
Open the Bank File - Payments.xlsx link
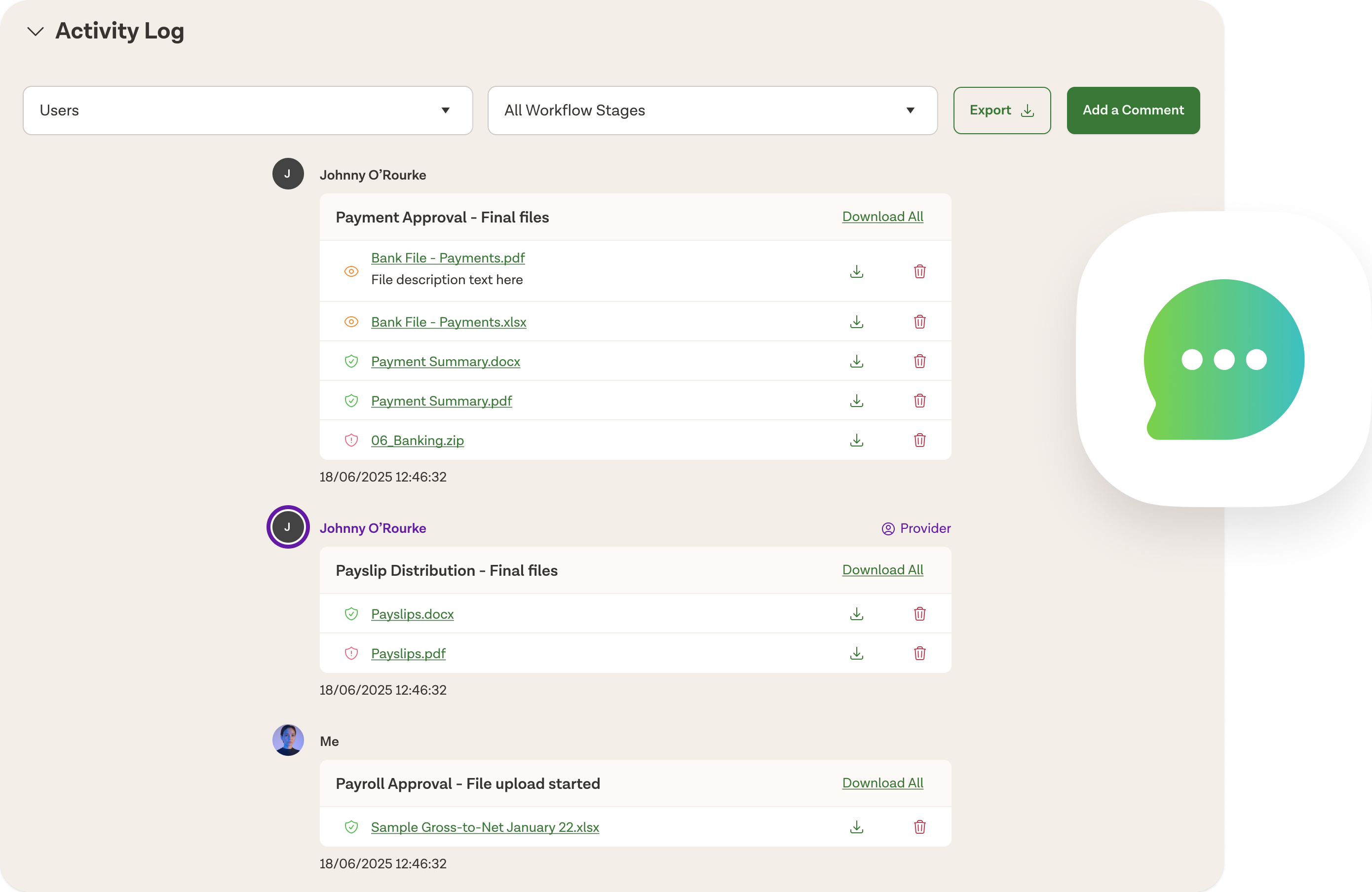(x=449, y=322)
